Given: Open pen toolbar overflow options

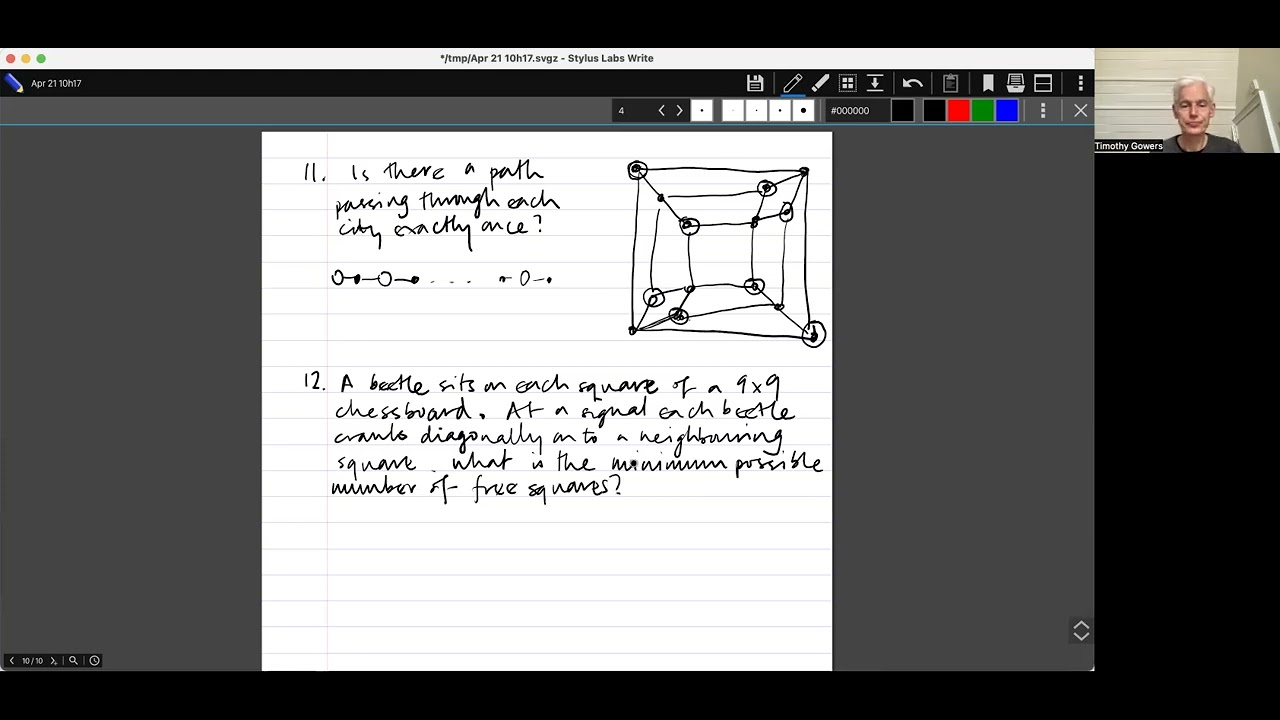Looking at the screenshot, I should pos(1043,111).
